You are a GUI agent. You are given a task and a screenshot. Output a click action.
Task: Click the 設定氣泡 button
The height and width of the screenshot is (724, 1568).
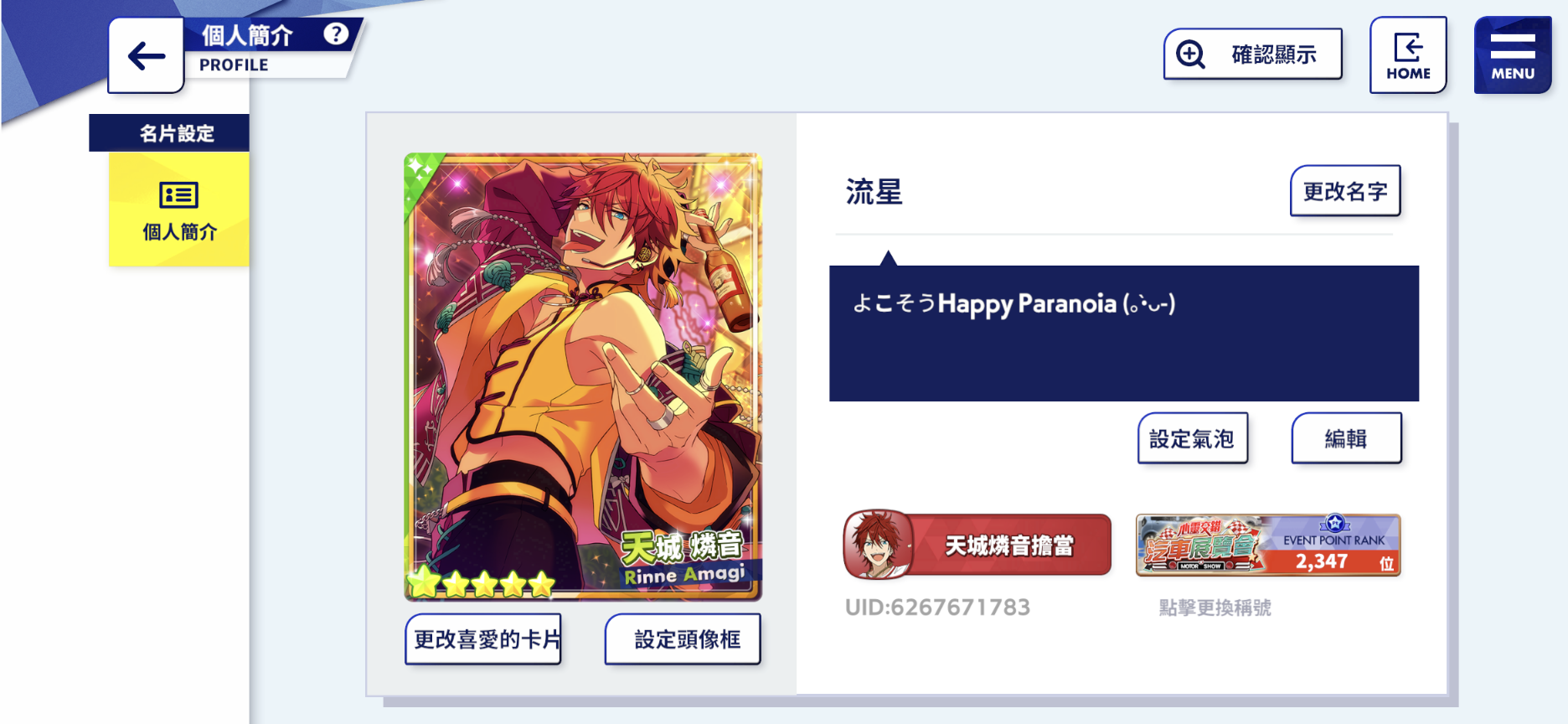coord(1193,438)
